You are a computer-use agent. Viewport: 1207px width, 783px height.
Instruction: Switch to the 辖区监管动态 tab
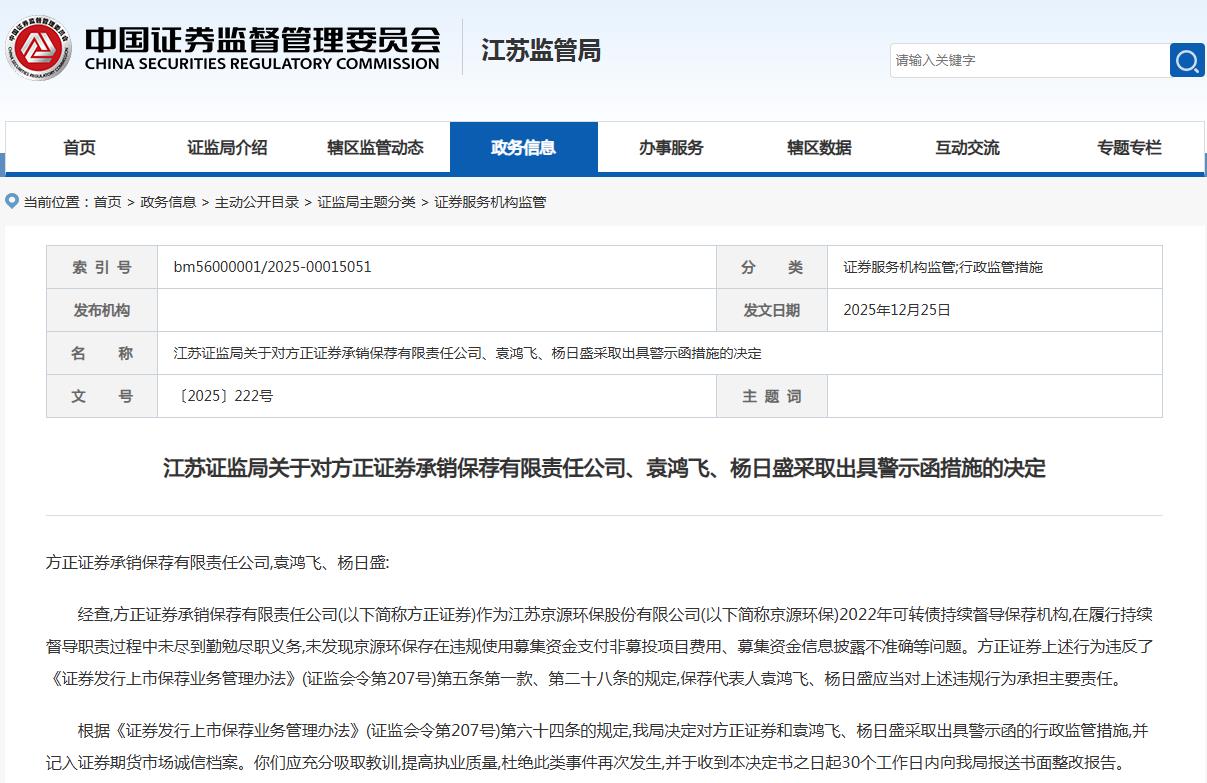click(x=375, y=148)
